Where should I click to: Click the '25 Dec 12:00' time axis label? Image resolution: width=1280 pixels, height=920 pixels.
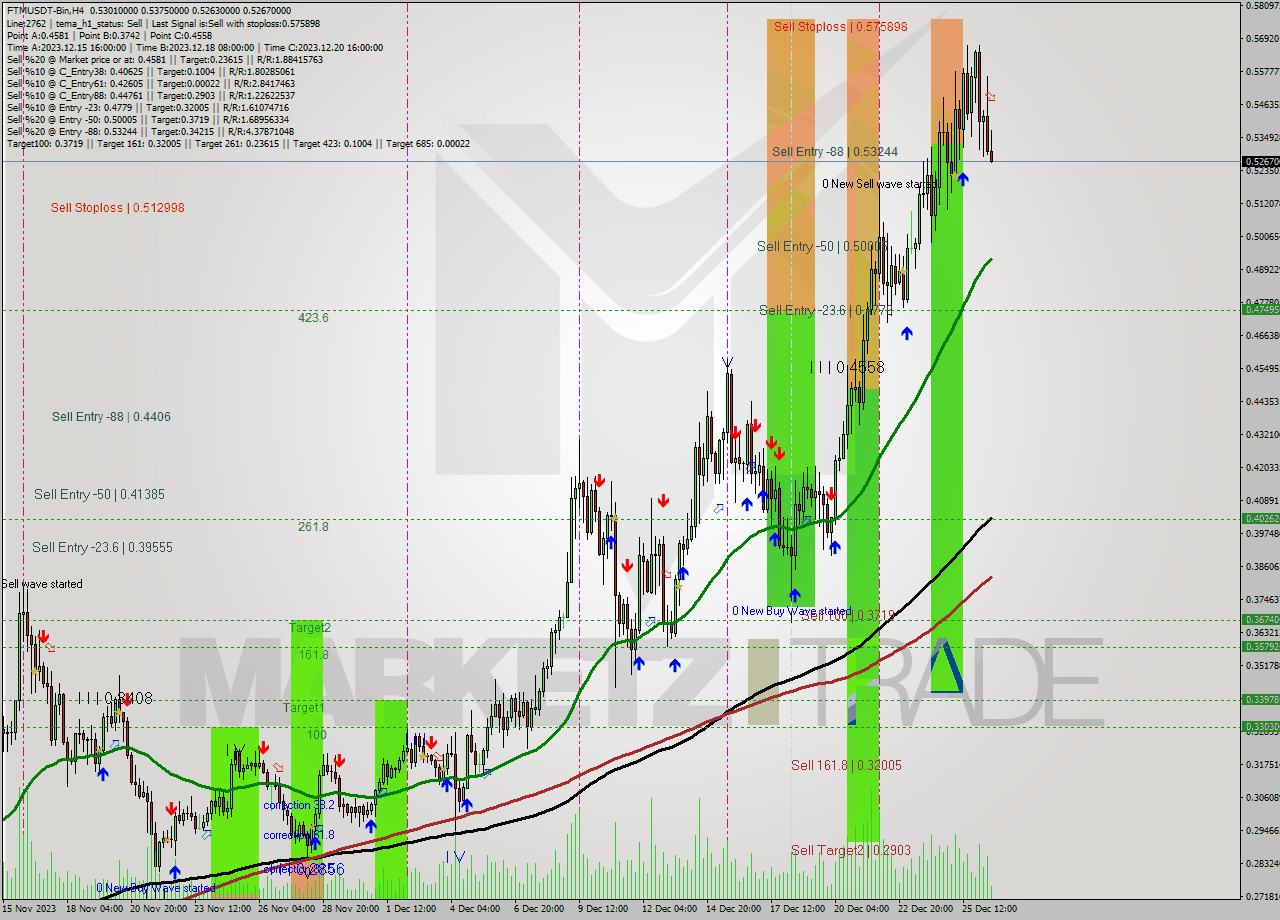[991, 908]
